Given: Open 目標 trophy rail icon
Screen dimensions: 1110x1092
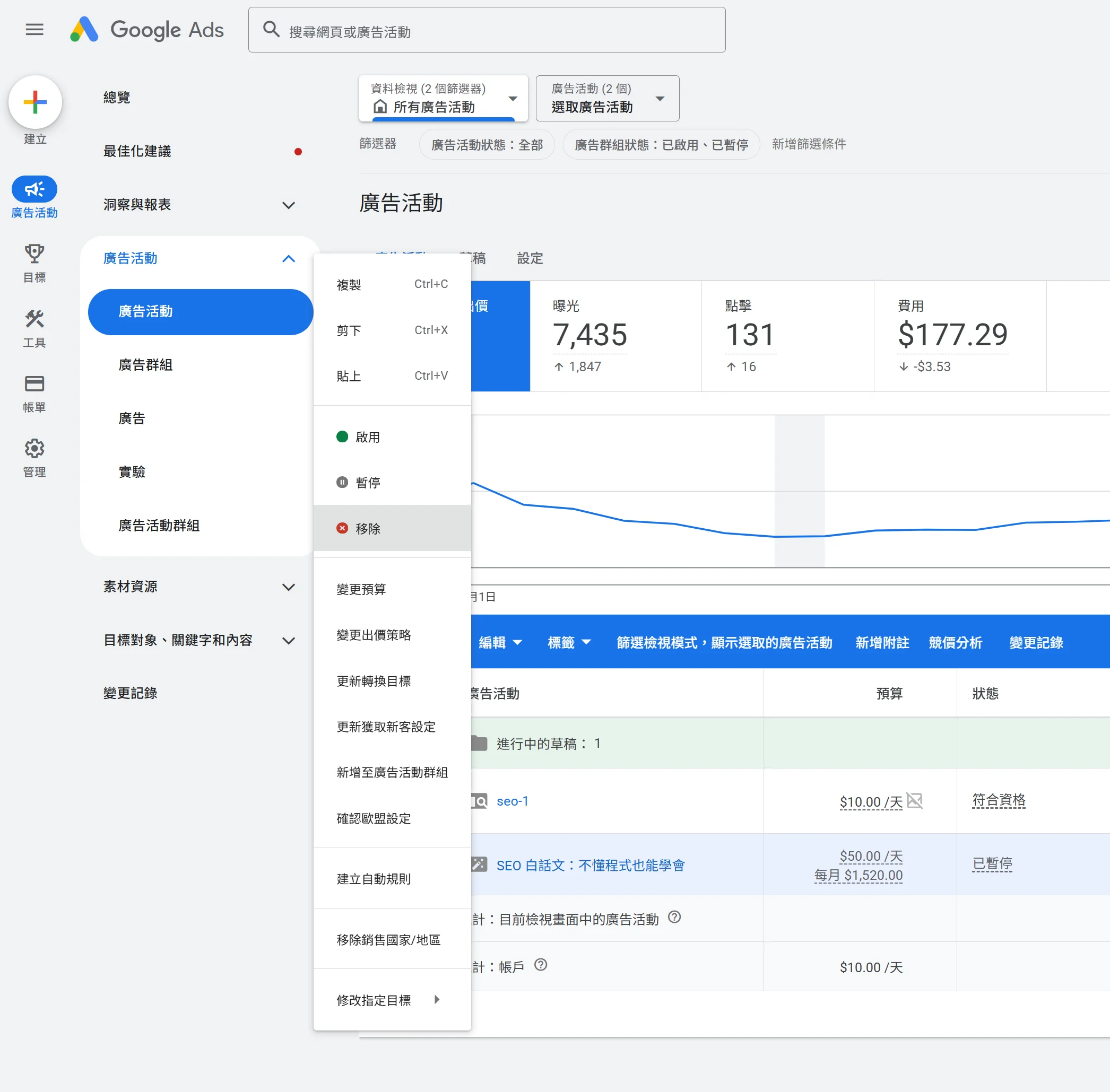Looking at the screenshot, I should (34, 253).
